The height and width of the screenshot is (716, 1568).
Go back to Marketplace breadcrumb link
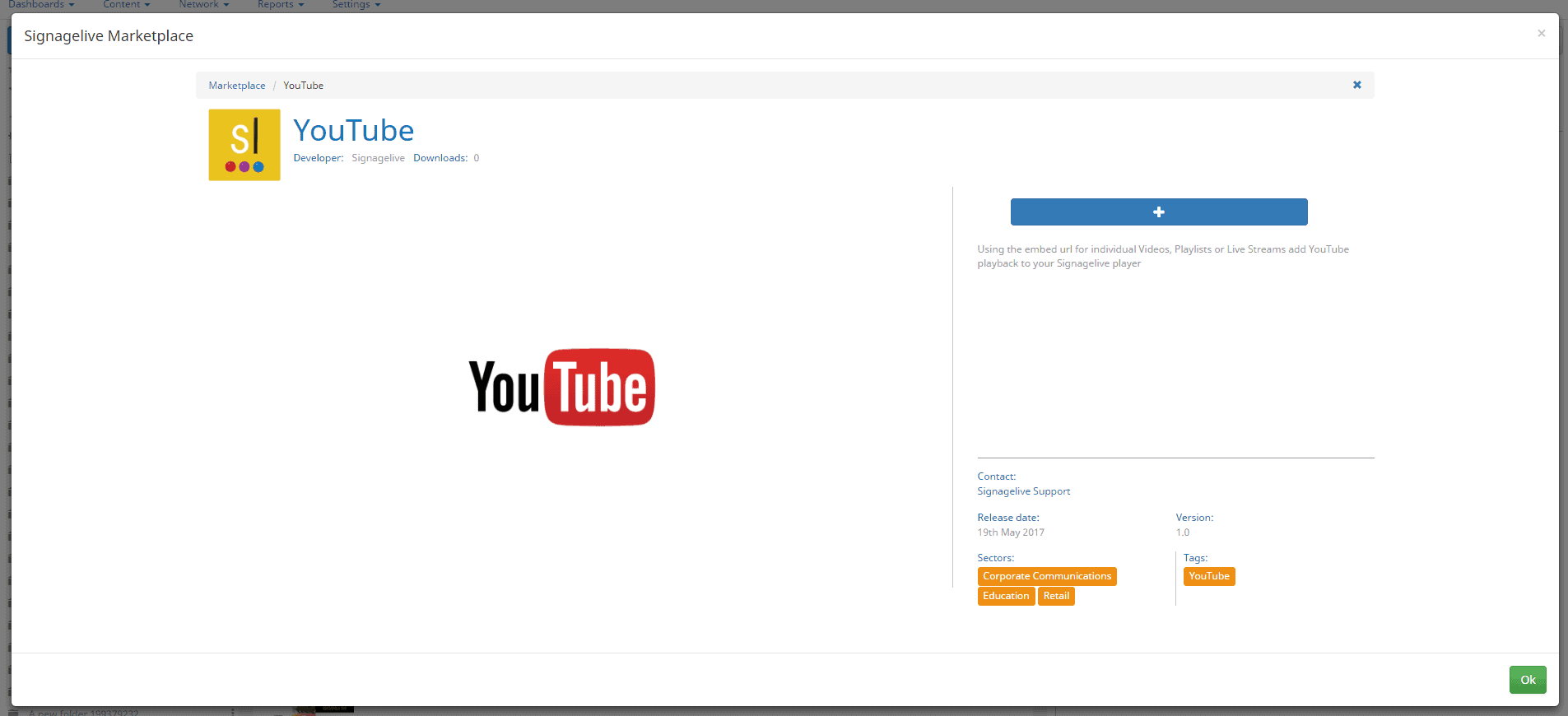237,86
